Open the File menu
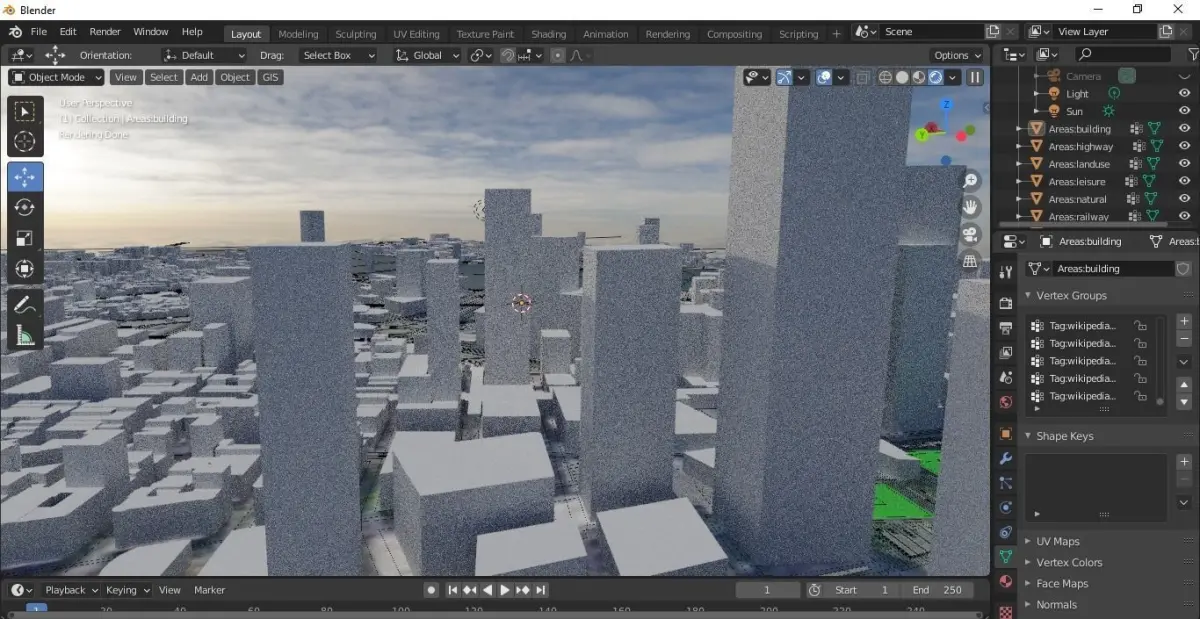This screenshot has width=1200, height=619. click(x=38, y=32)
